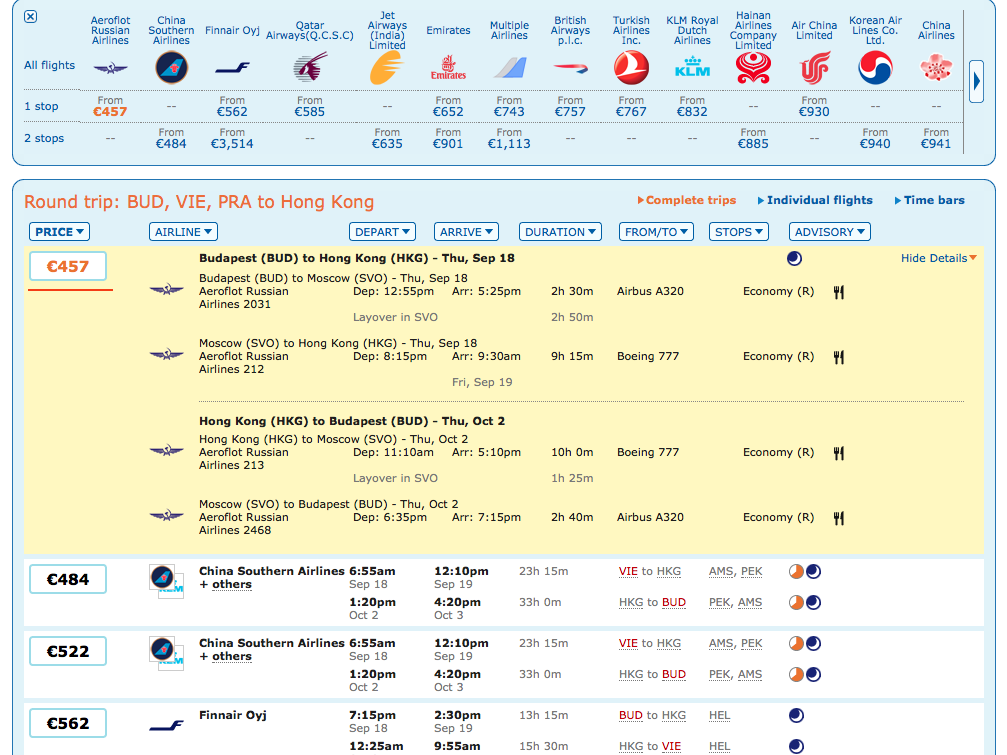The height and width of the screenshot is (755, 1007).
Task: Click Korean Air 2 stops fare €940
Action: (875, 144)
